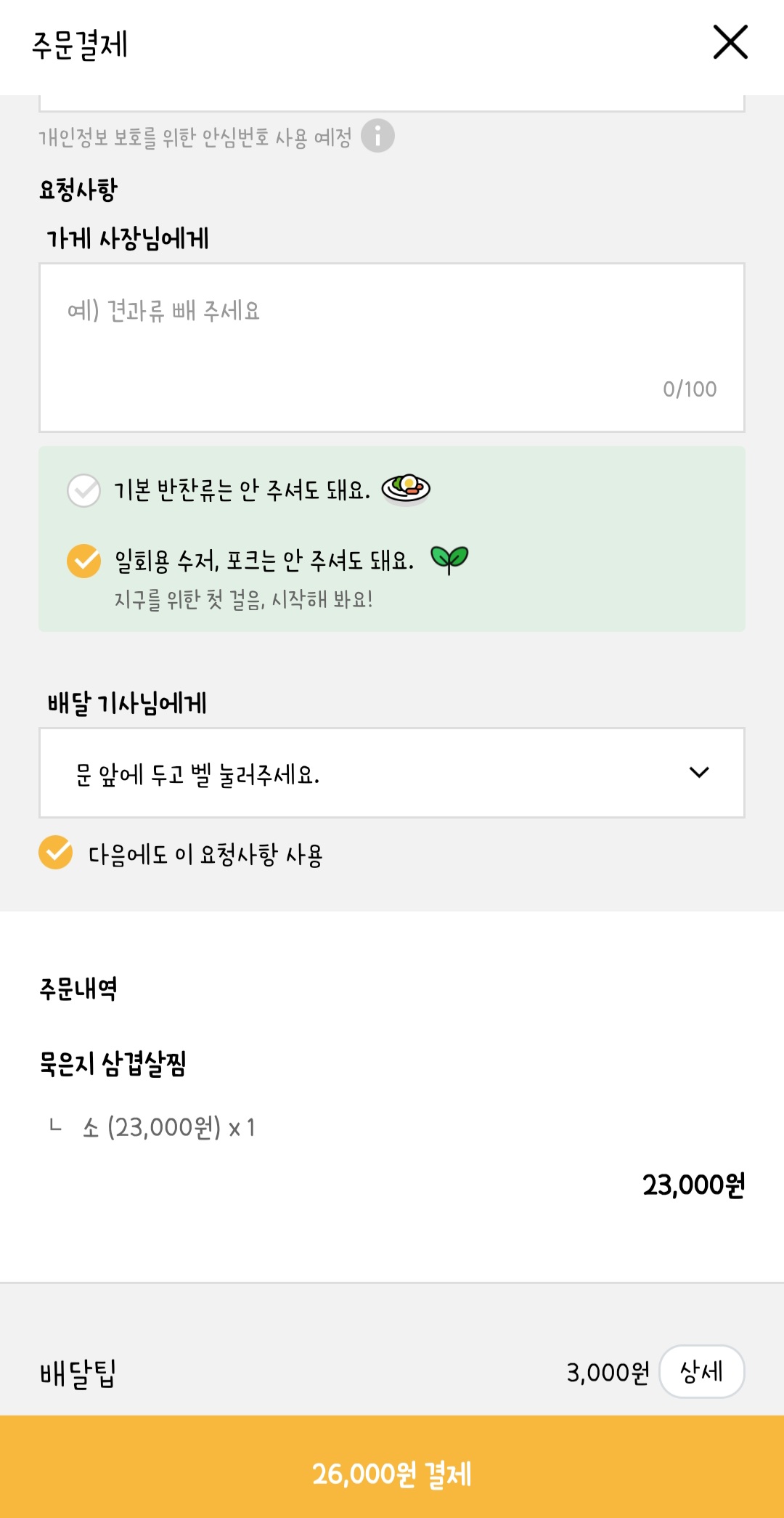The image size is (784, 1518).
Task: Tap the 0/100 character counter
Action: [x=690, y=389]
